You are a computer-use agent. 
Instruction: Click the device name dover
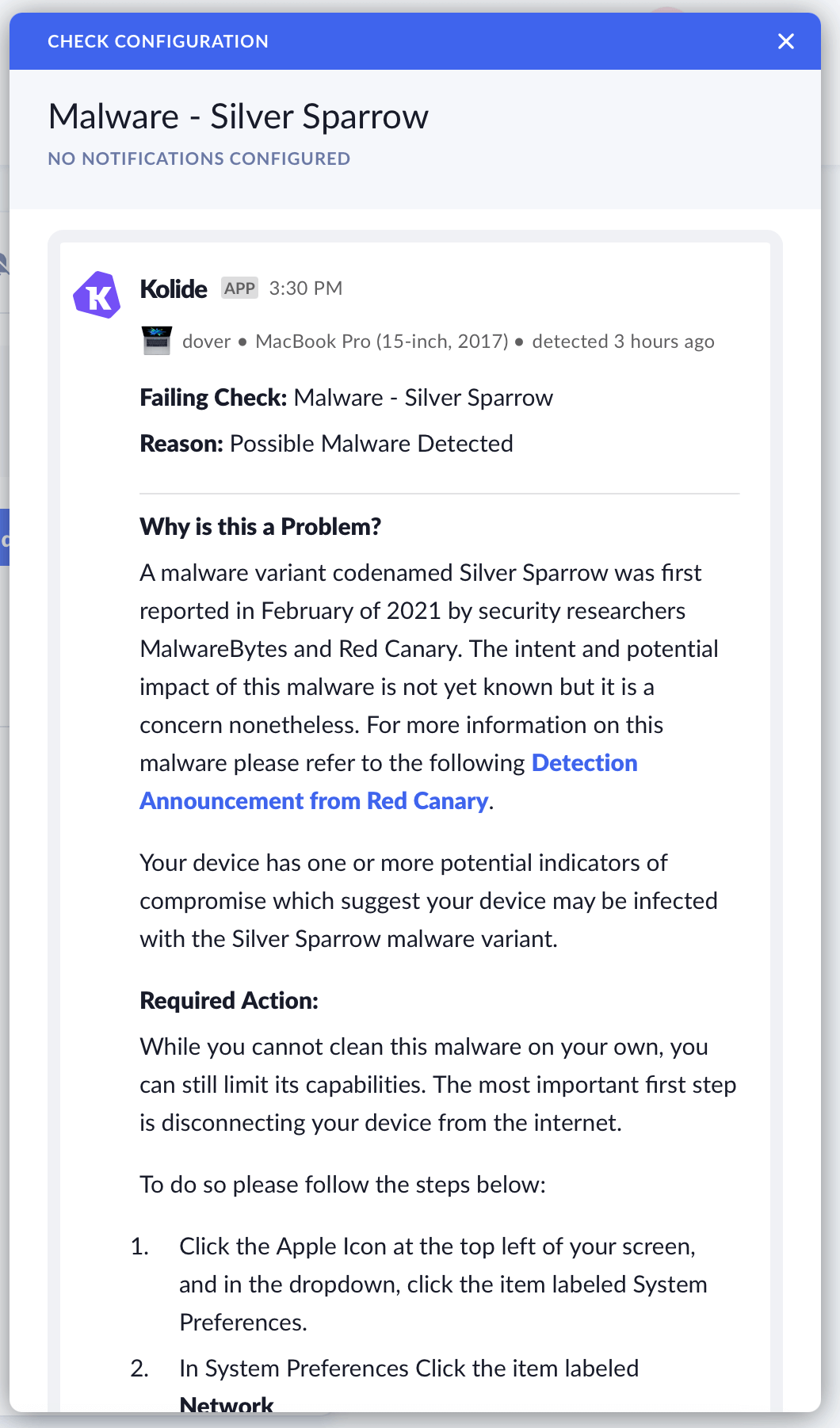point(206,342)
